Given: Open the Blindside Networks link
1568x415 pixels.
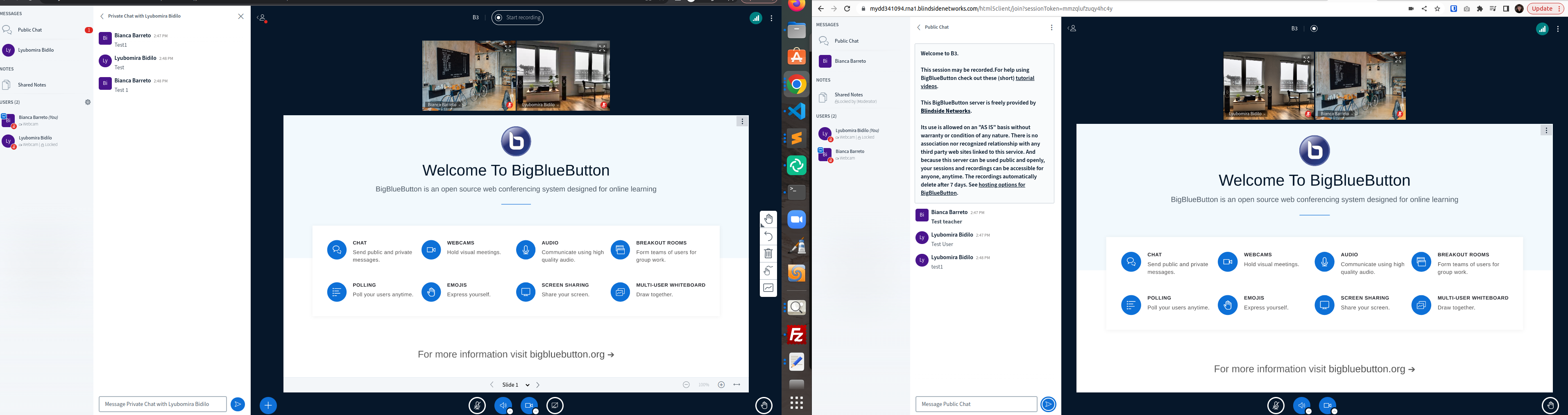Looking at the screenshot, I should [945, 111].
